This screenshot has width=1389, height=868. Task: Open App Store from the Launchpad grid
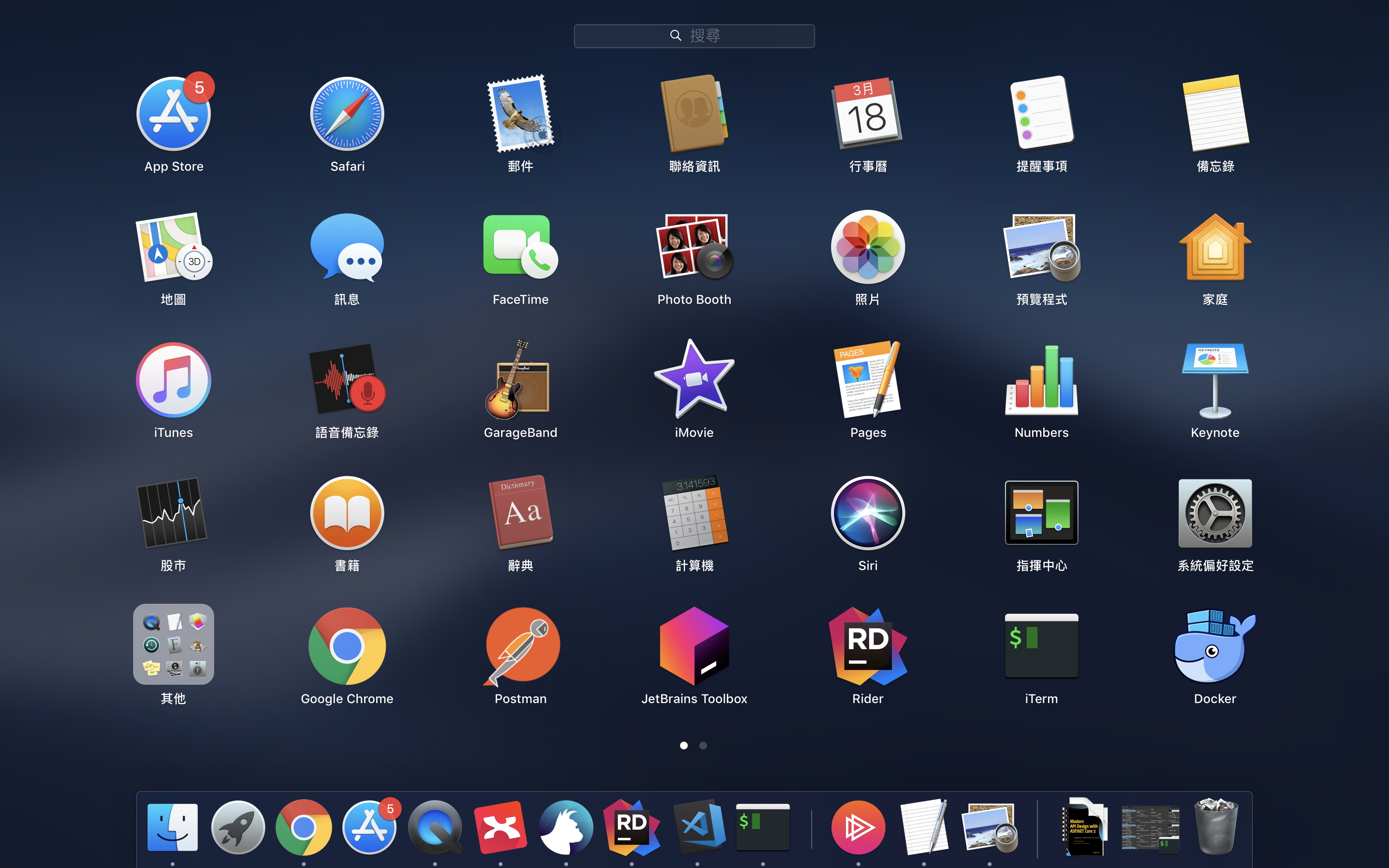coord(174,114)
